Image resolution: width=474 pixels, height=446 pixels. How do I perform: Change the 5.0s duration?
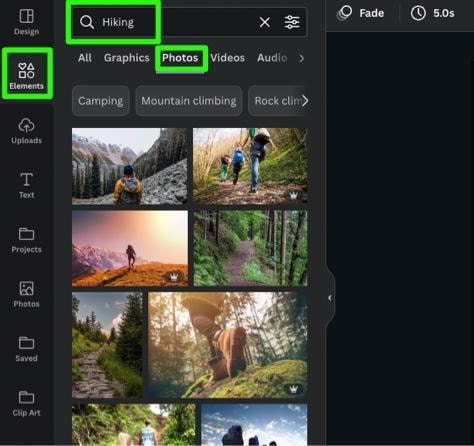point(432,13)
